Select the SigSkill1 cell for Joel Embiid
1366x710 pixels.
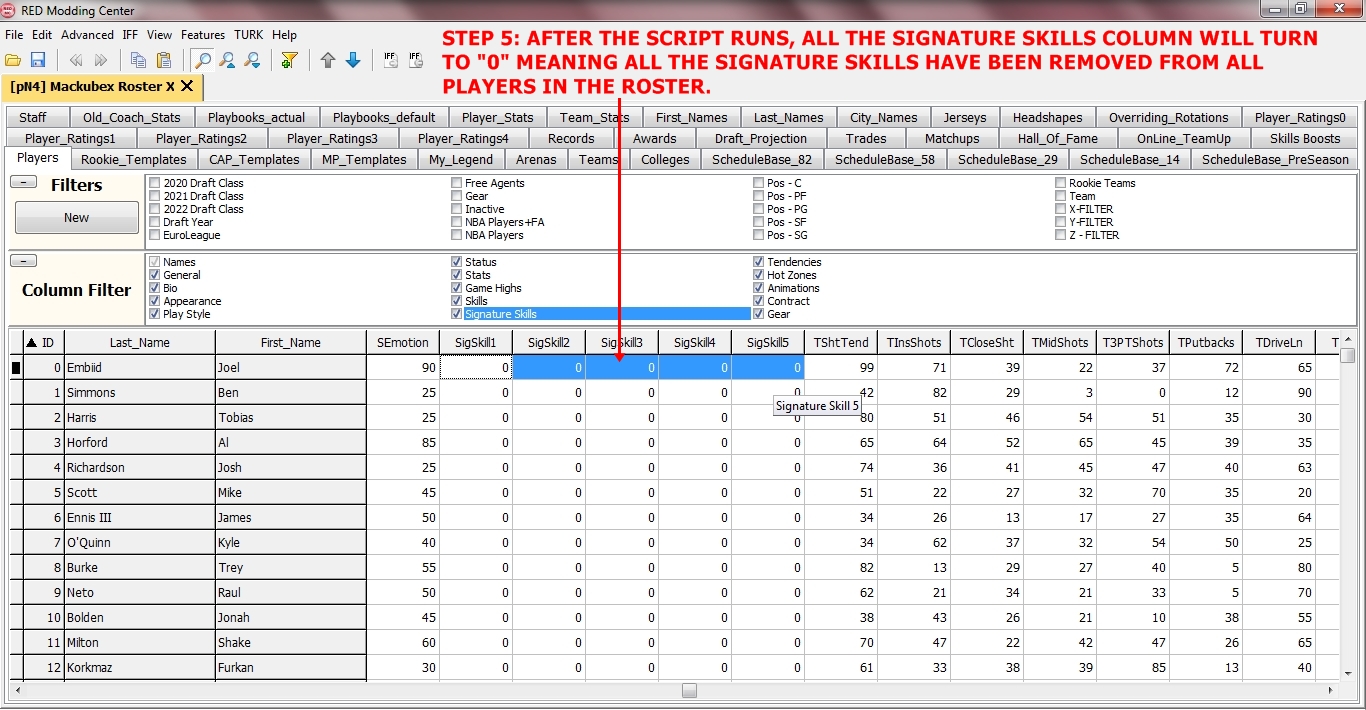[476, 368]
